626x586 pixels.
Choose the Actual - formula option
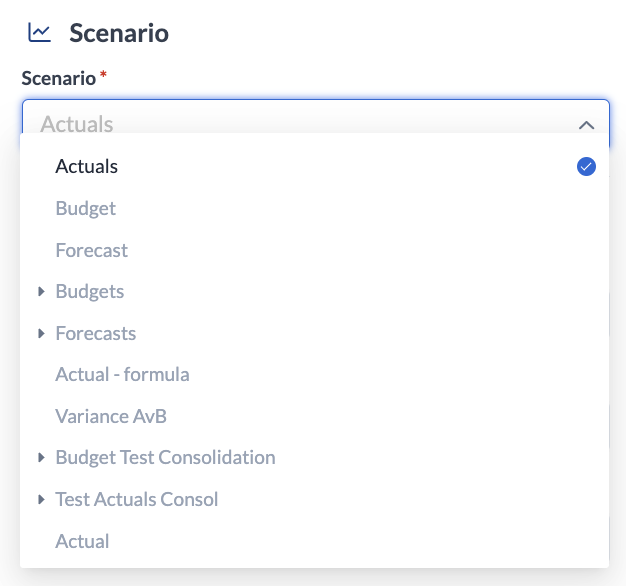pos(122,375)
